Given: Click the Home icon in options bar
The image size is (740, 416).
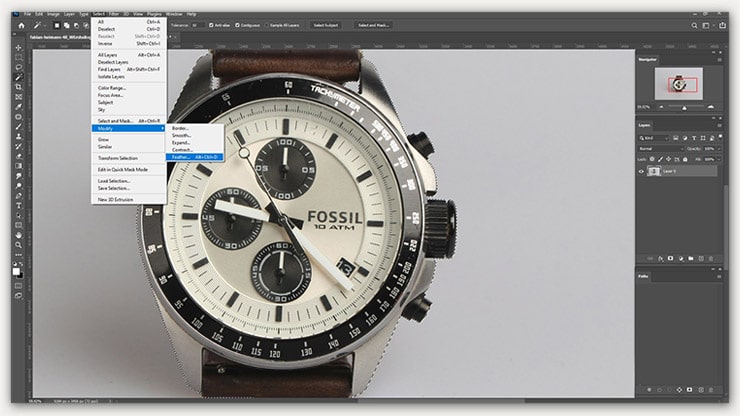Looking at the screenshot, I should 20,25.
